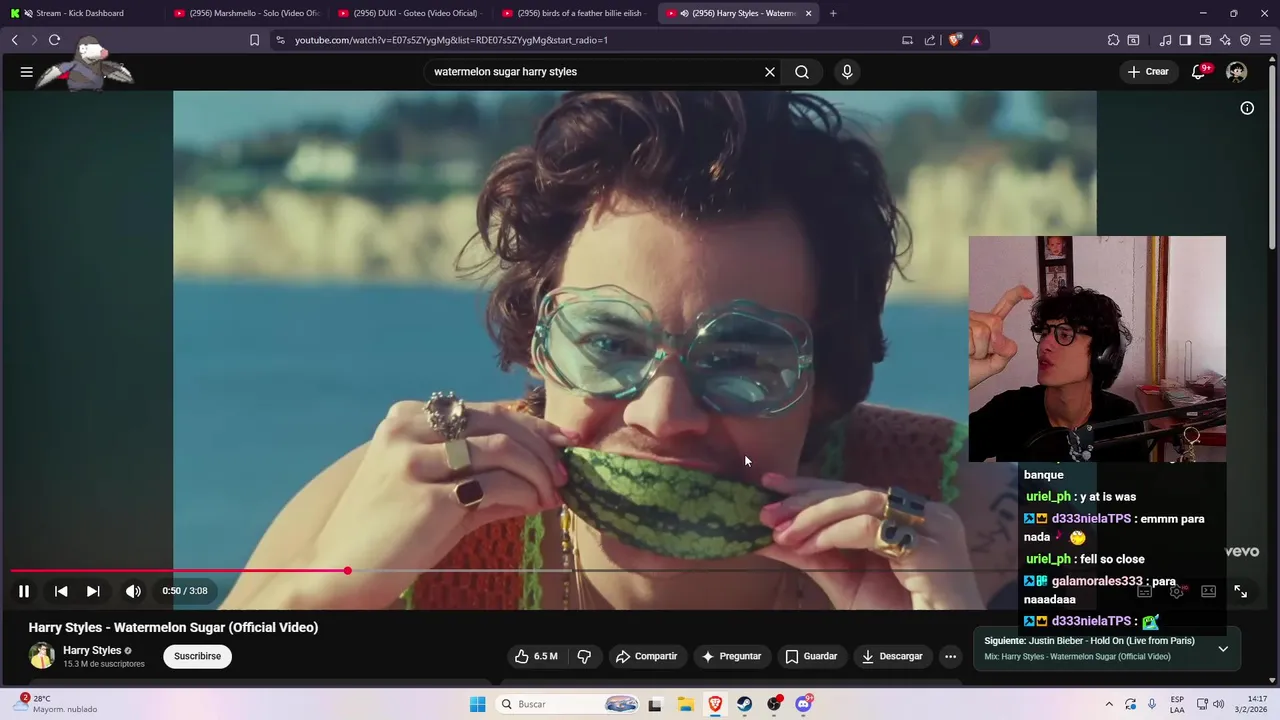
Task: Bookmark this page icon
Action: pyautogui.click(x=254, y=40)
